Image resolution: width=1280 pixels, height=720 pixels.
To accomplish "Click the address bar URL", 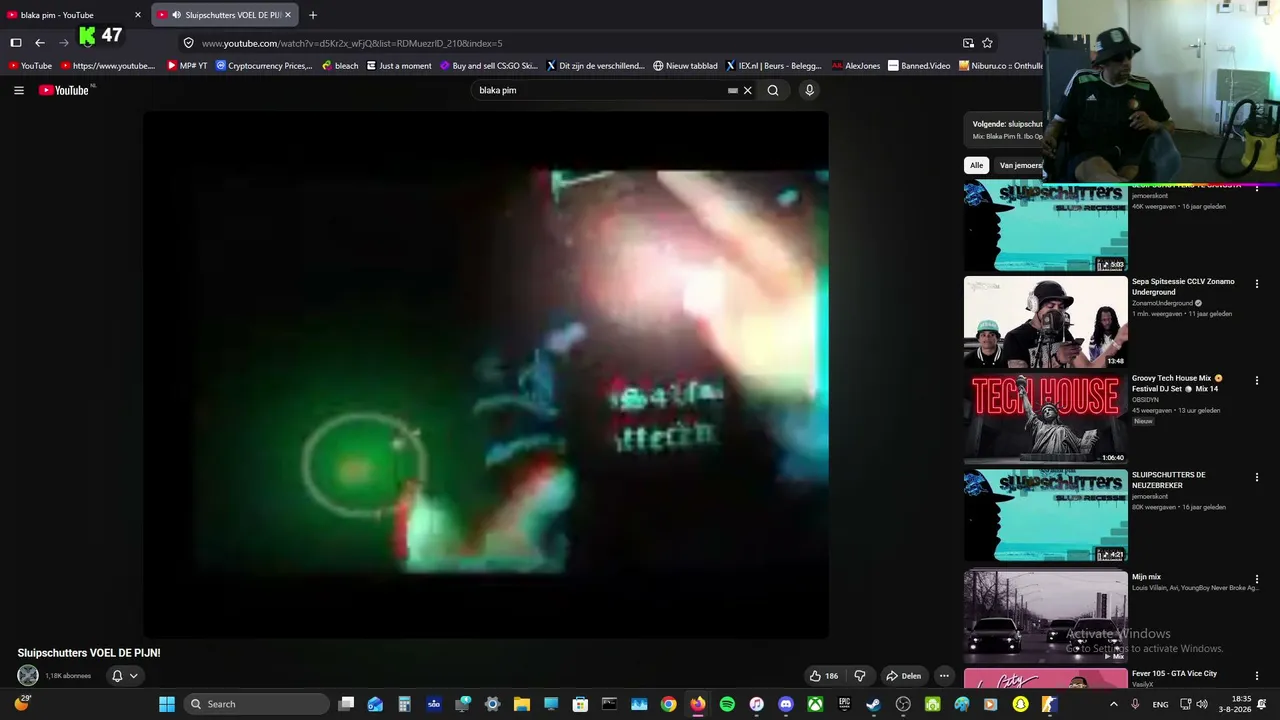I will (x=352, y=43).
